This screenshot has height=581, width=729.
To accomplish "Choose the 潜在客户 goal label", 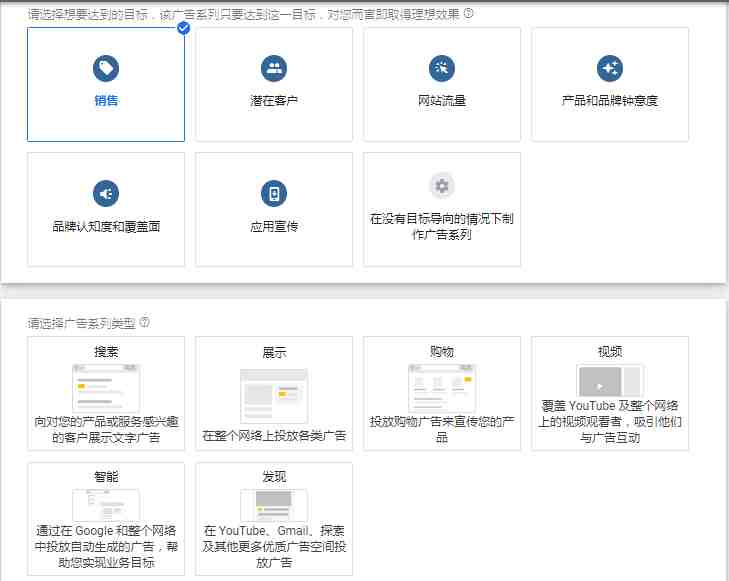I will point(274,100).
